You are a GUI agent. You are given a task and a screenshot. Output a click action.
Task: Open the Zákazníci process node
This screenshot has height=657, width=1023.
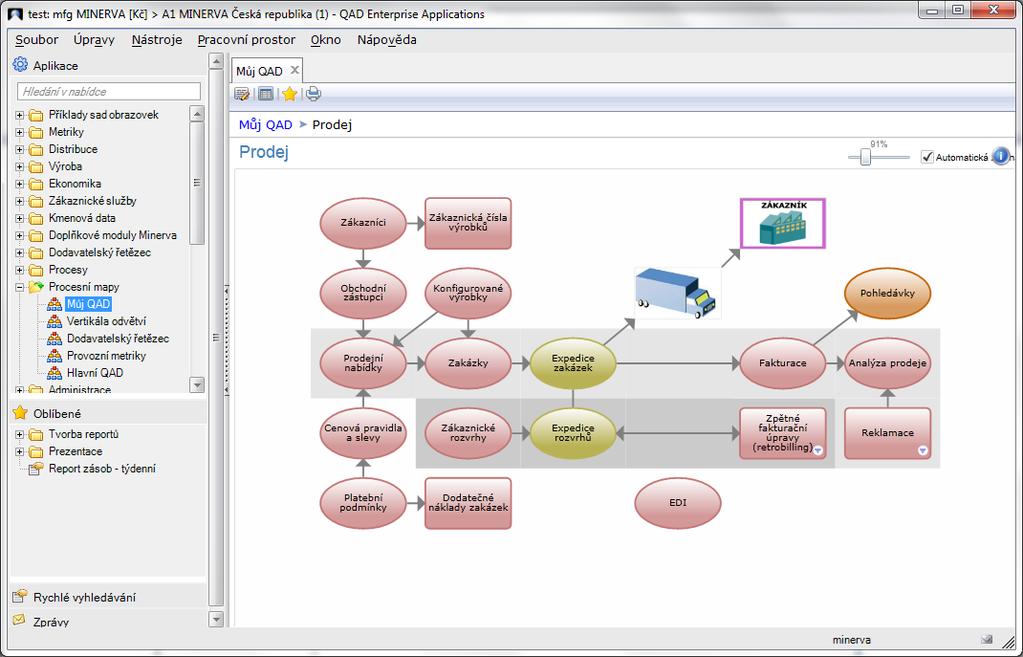[363, 223]
